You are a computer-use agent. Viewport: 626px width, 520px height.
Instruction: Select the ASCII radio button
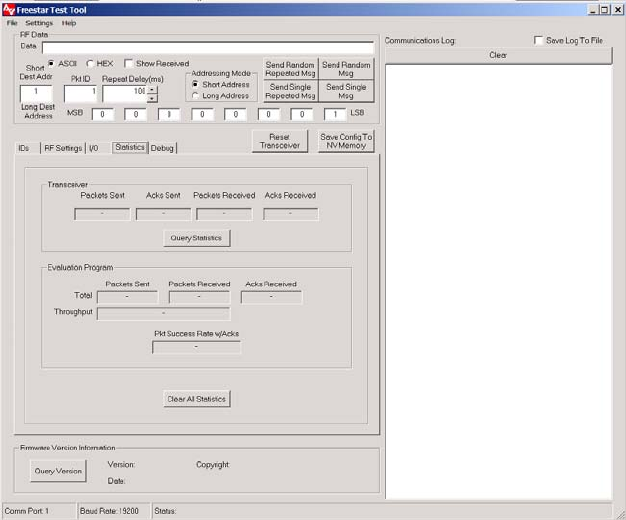click(51, 64)
